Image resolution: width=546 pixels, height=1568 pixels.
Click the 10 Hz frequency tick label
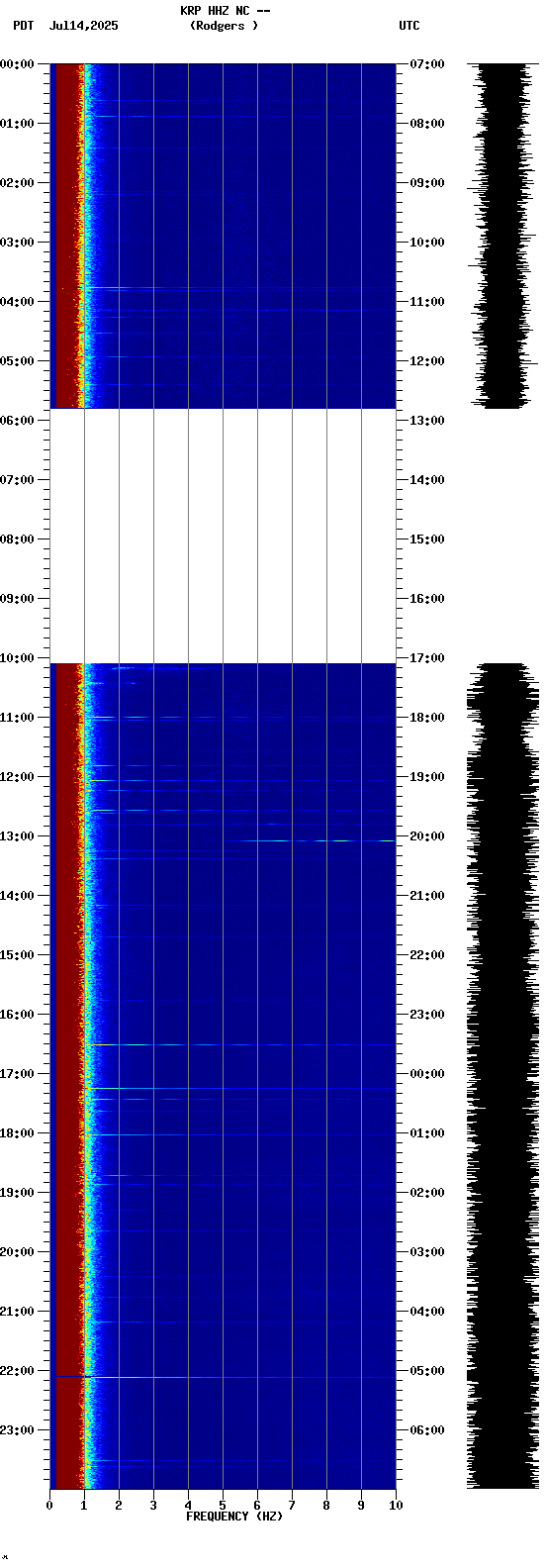coord(396,1506)
